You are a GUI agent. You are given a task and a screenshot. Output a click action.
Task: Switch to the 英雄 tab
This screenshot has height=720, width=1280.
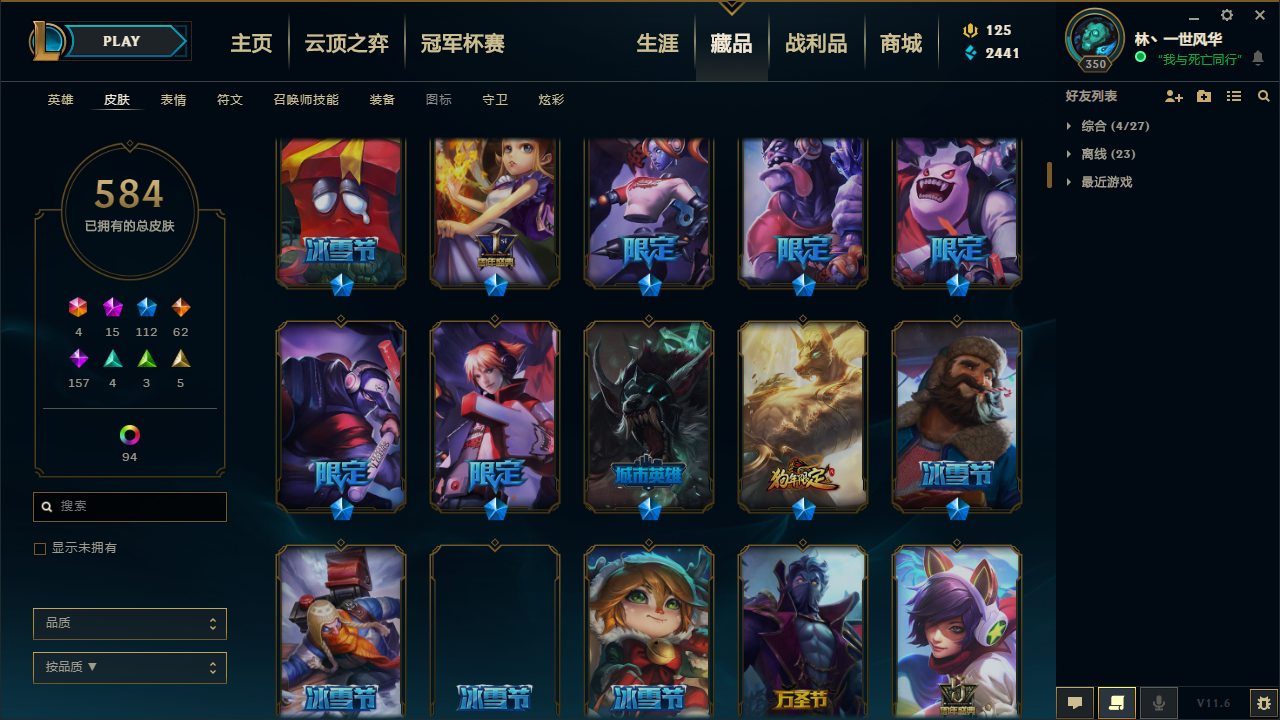61,100
